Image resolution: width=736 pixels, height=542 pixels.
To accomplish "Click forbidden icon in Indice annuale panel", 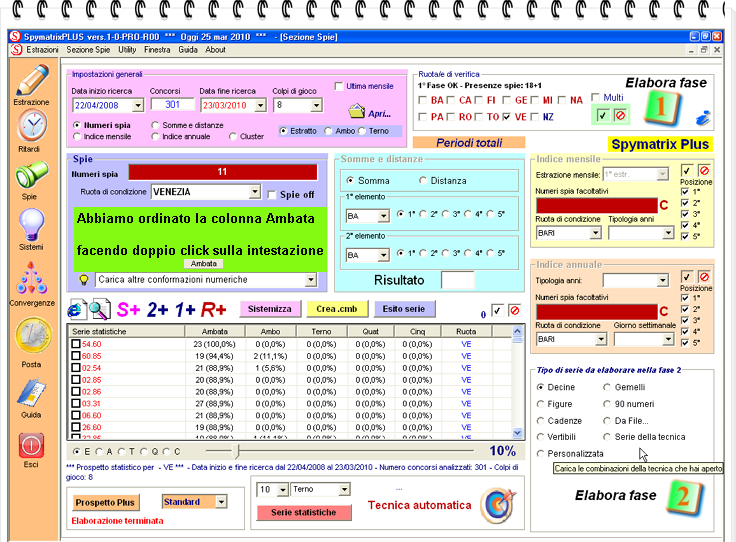I will coord(704,277).
